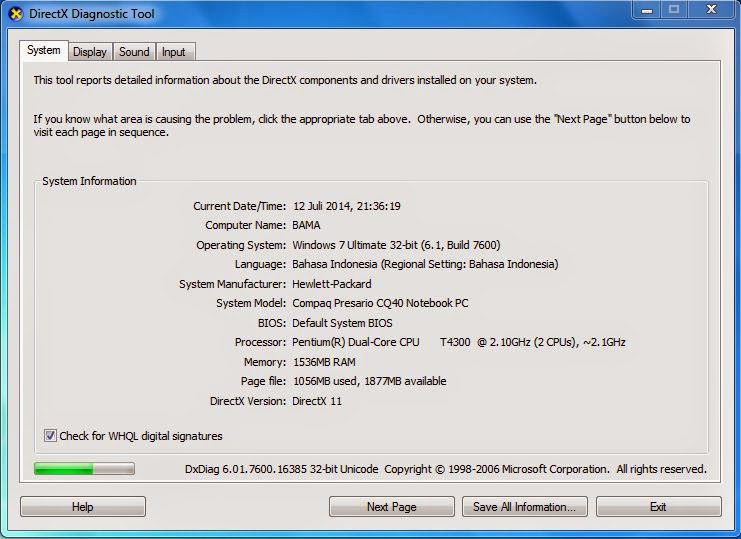This screenshot has height=539, width=741.
Task: Go to Next Page
Action: click(392, 507)
